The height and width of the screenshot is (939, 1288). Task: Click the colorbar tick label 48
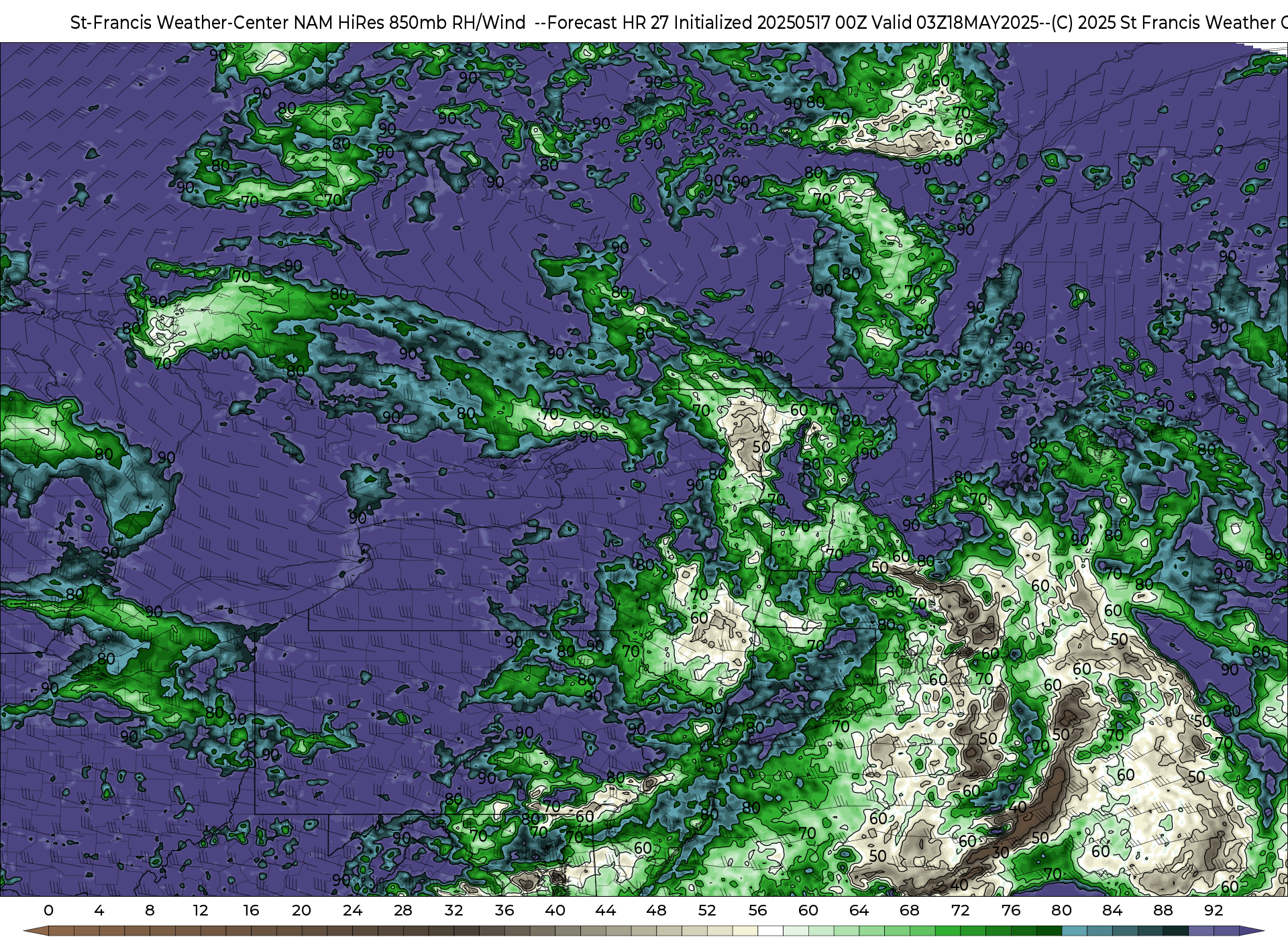click(x=656, y=910)
